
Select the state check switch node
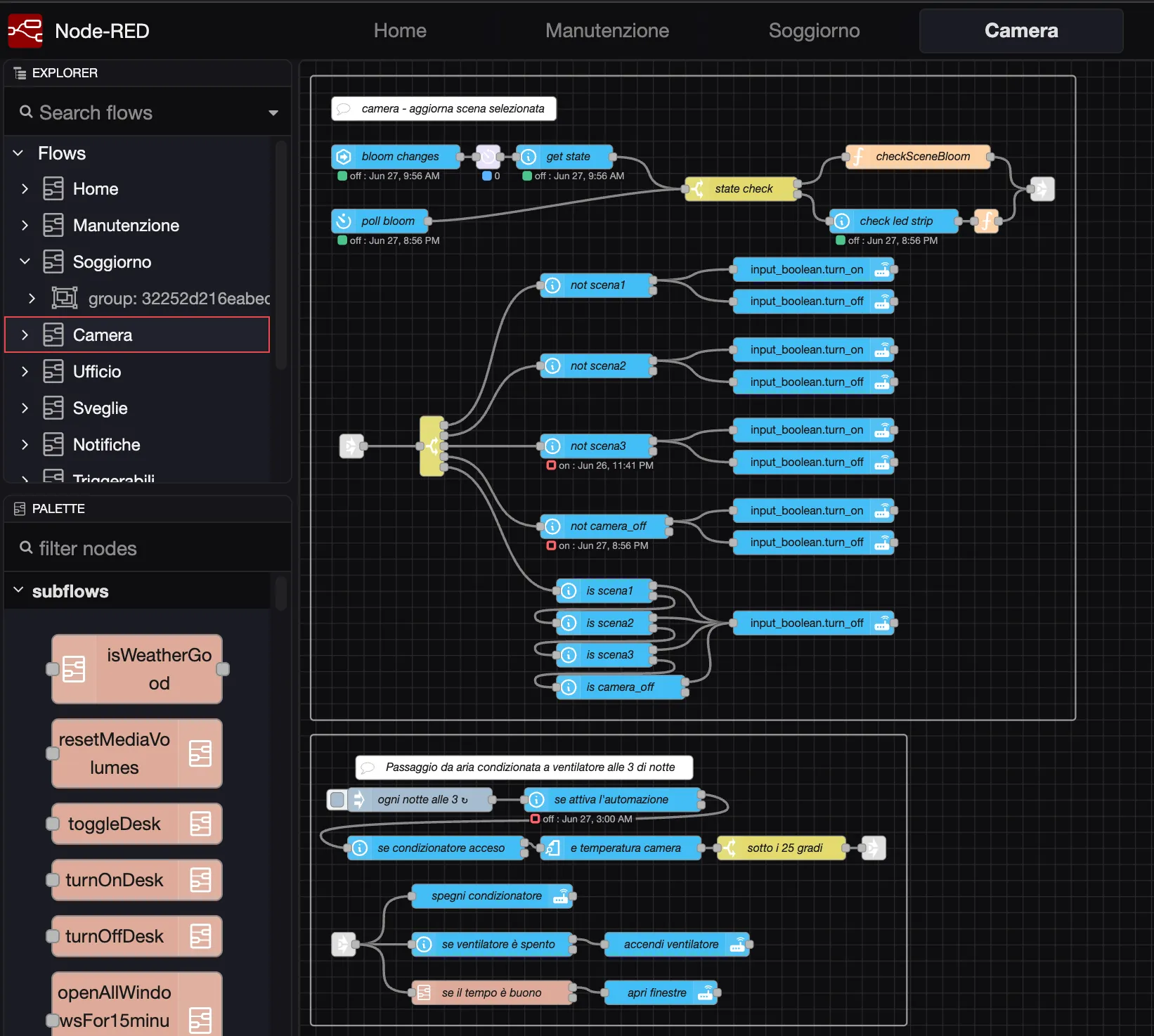tap(741, 189)
